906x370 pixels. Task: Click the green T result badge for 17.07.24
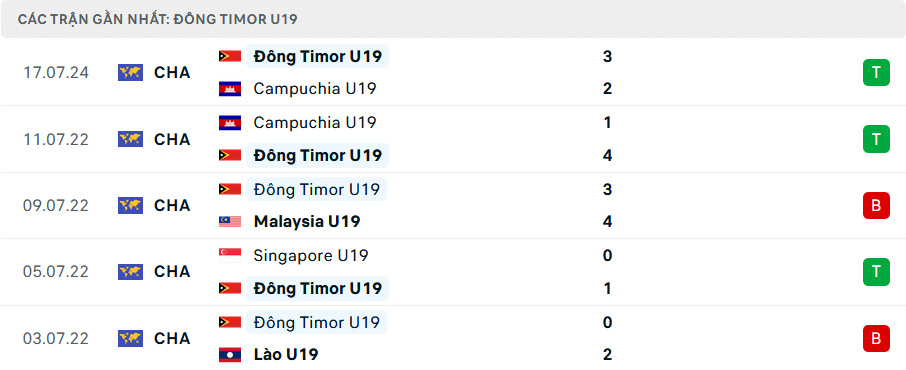click(877, 72)
